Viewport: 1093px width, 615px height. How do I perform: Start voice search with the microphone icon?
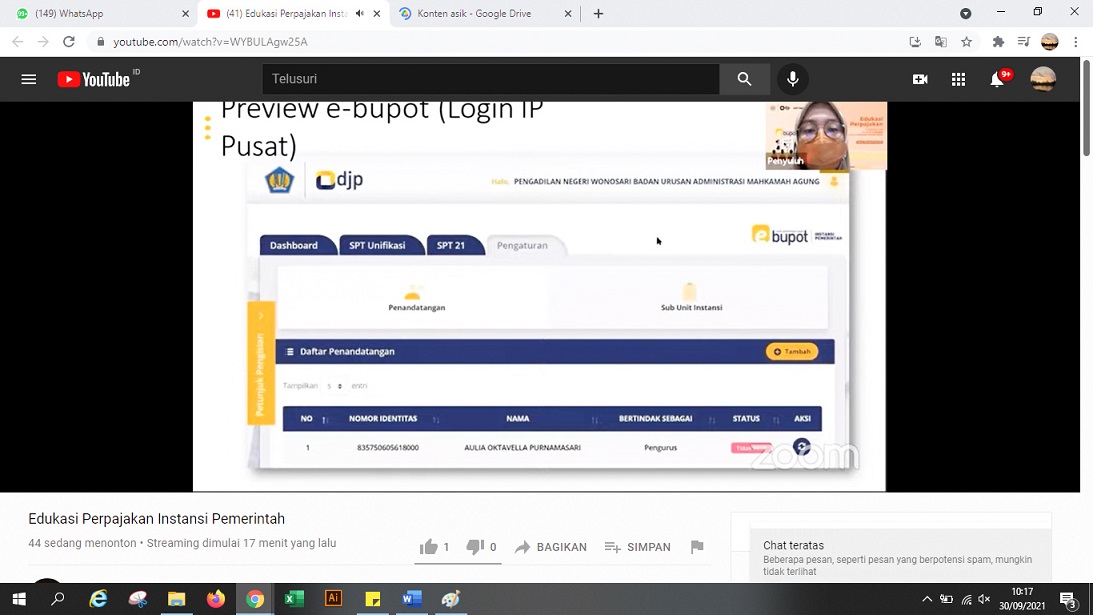[793, 79]
